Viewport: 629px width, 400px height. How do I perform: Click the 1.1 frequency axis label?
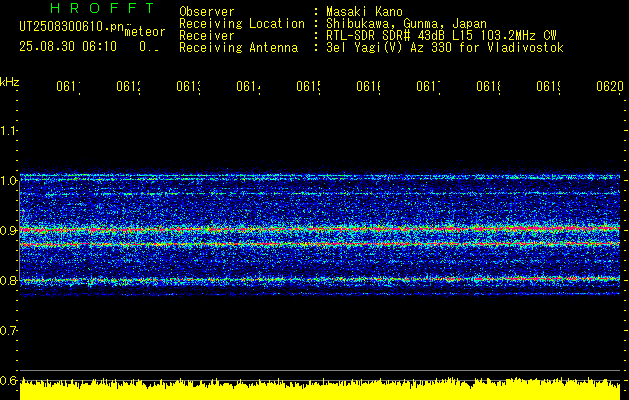click(9, 130)
